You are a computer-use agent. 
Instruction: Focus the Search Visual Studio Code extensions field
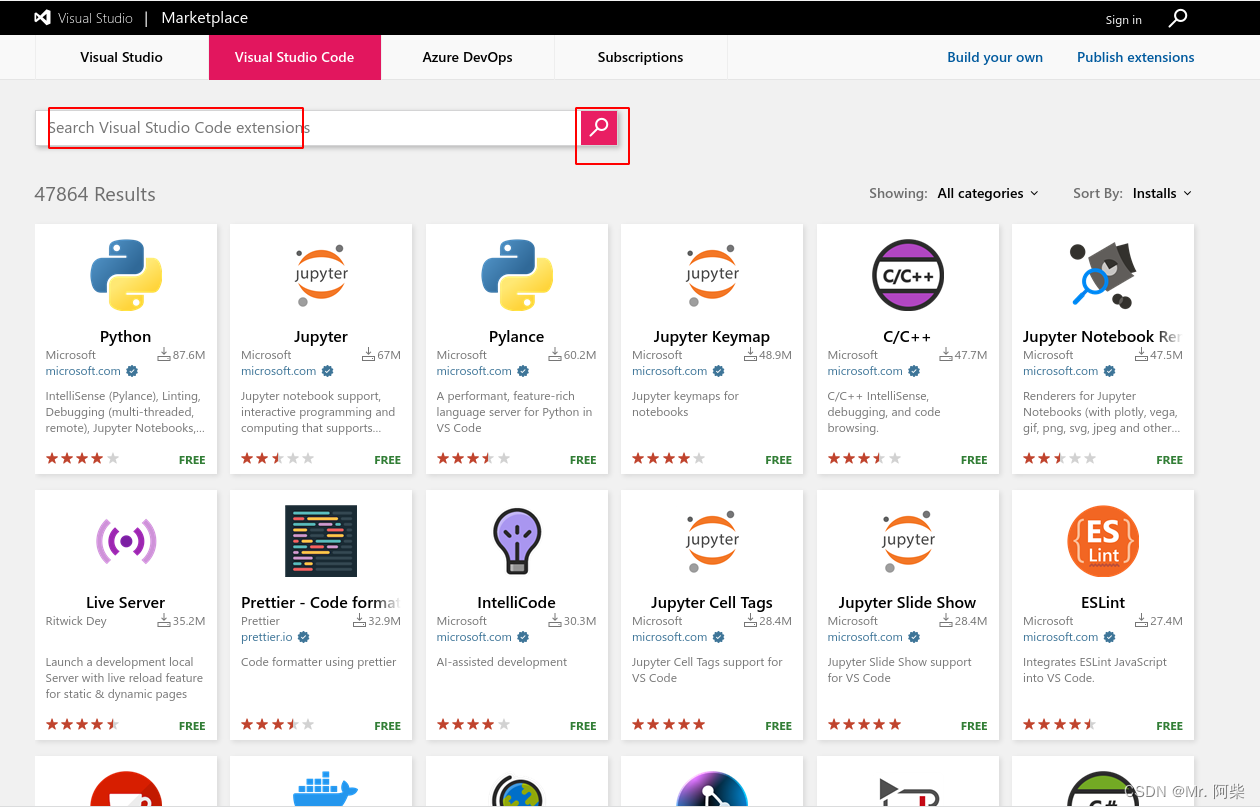305,127
